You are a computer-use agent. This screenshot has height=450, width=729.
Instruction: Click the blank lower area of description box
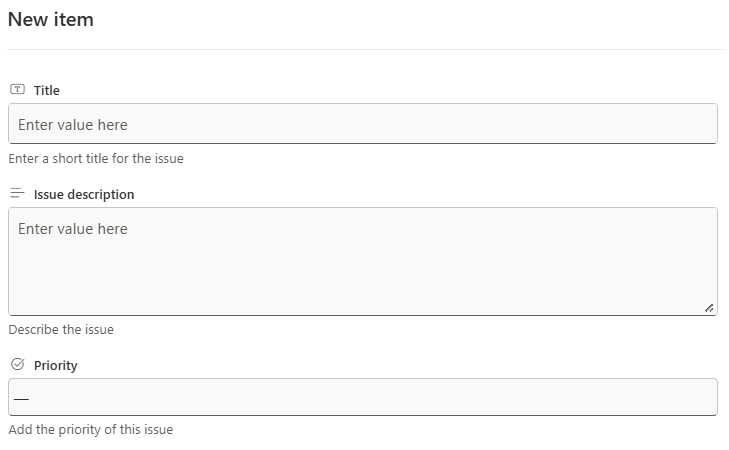[363, 284]
